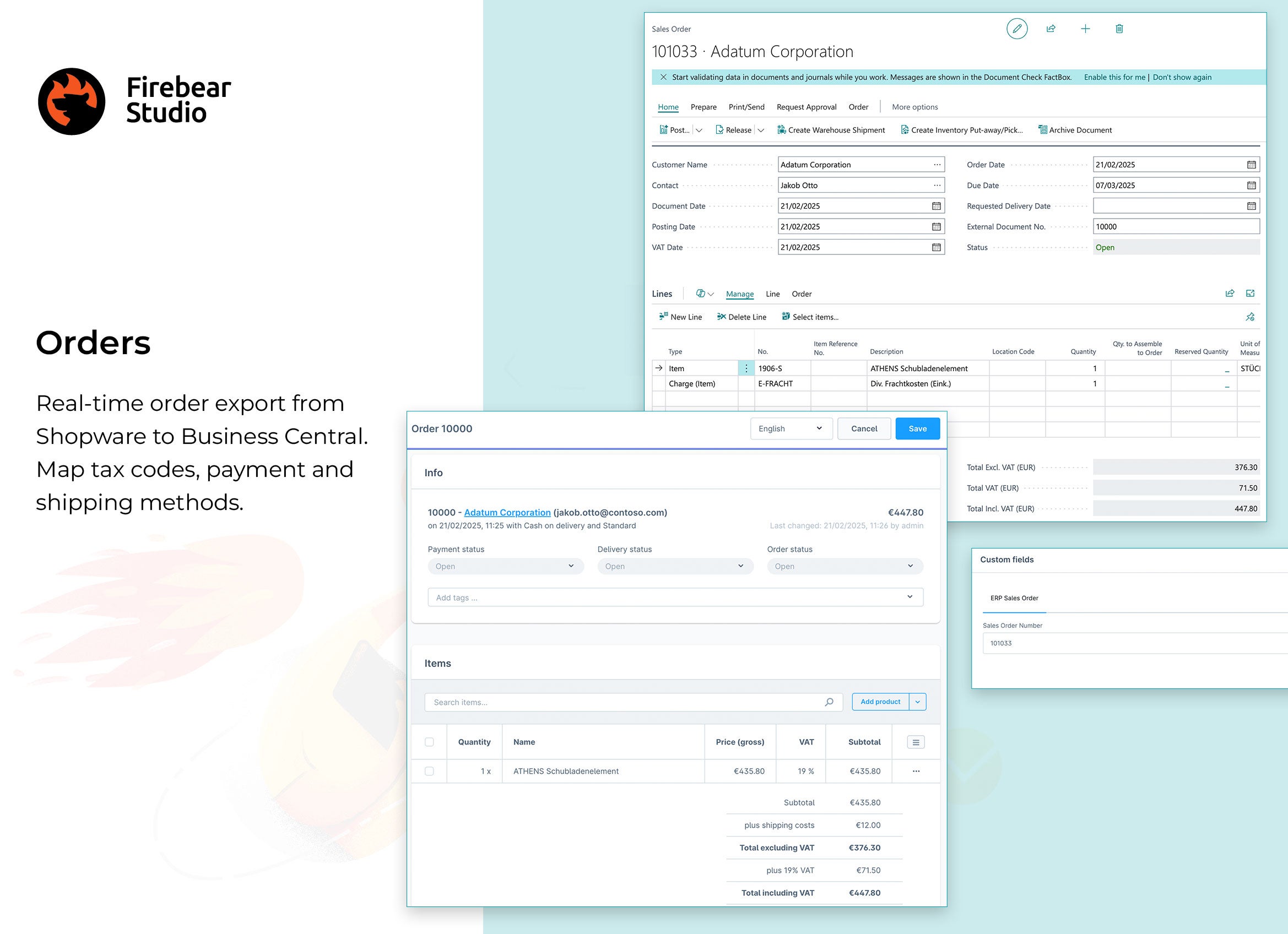Click Enable this for me link
1288x934 pixels.
[1114, 77]
